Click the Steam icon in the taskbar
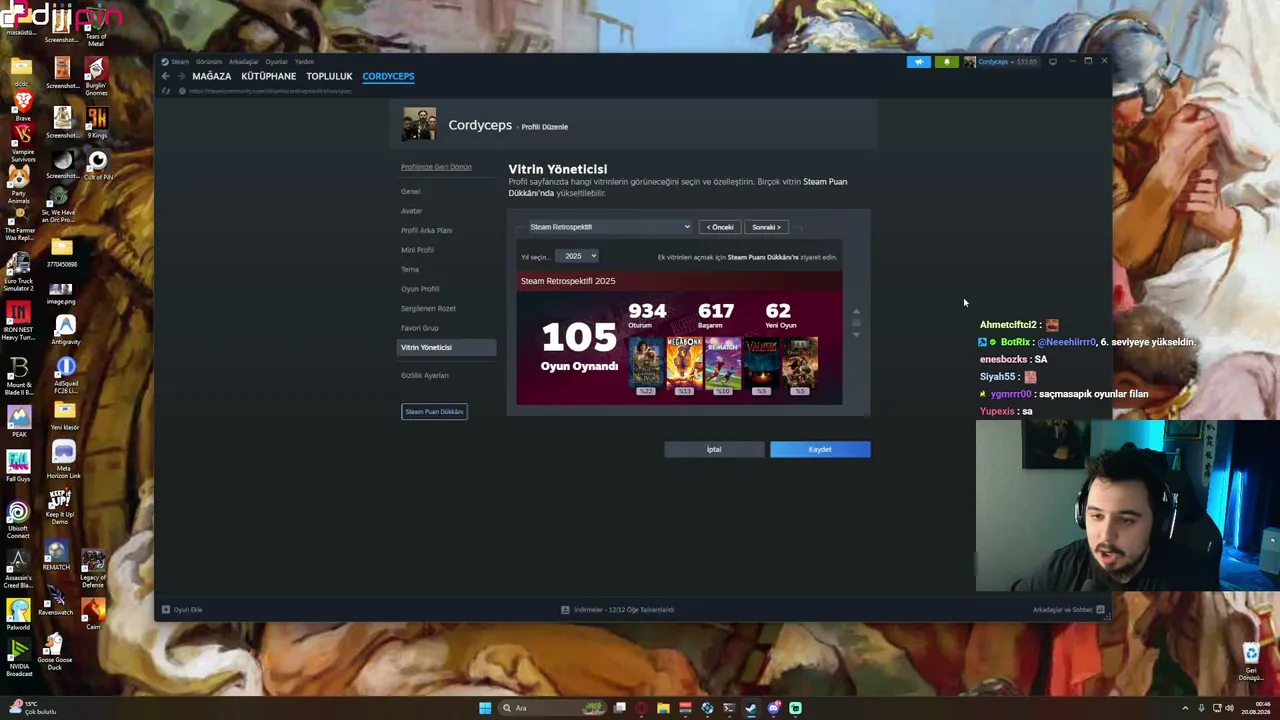 click(x=751, y=708)
